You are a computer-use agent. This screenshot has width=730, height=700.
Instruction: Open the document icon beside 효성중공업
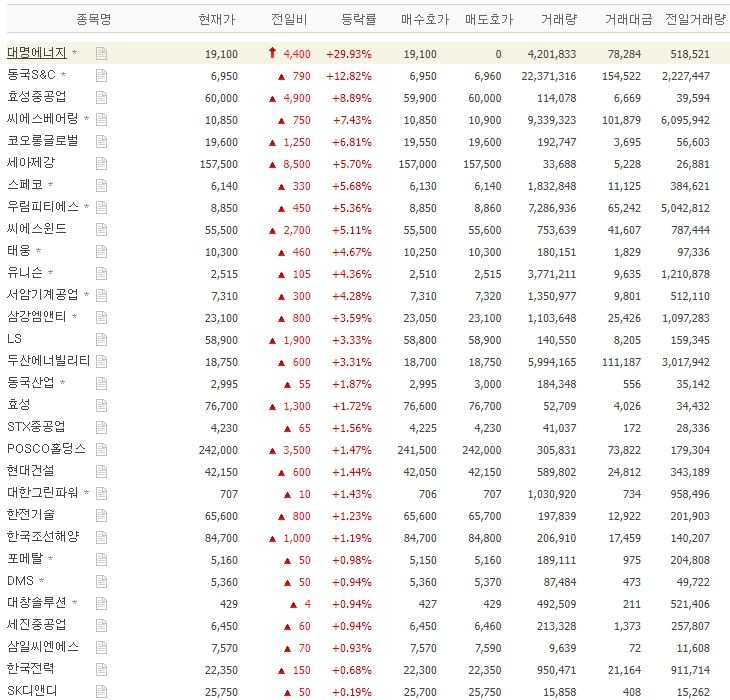[x=101, y=98]
